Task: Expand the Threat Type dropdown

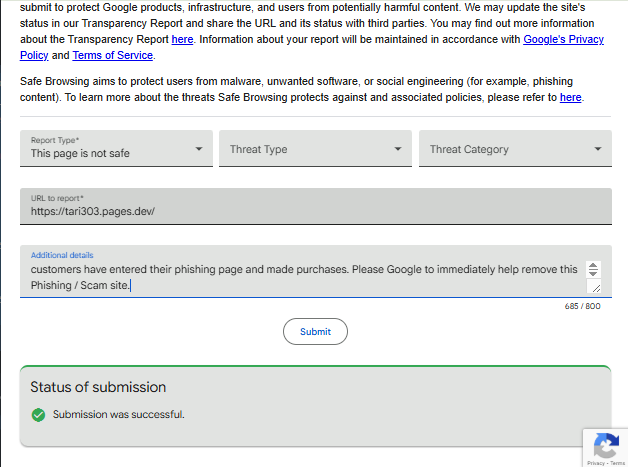Action: click(x=314, y=149)
